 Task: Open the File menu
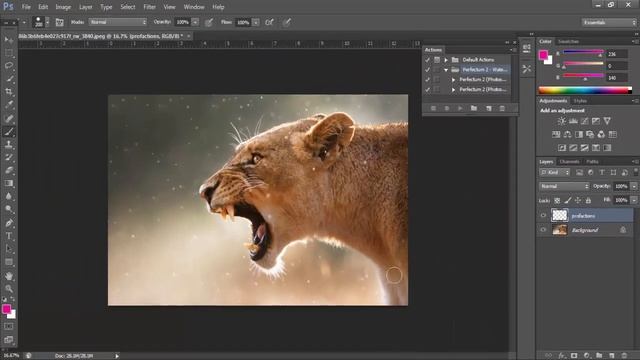point(26,7)
